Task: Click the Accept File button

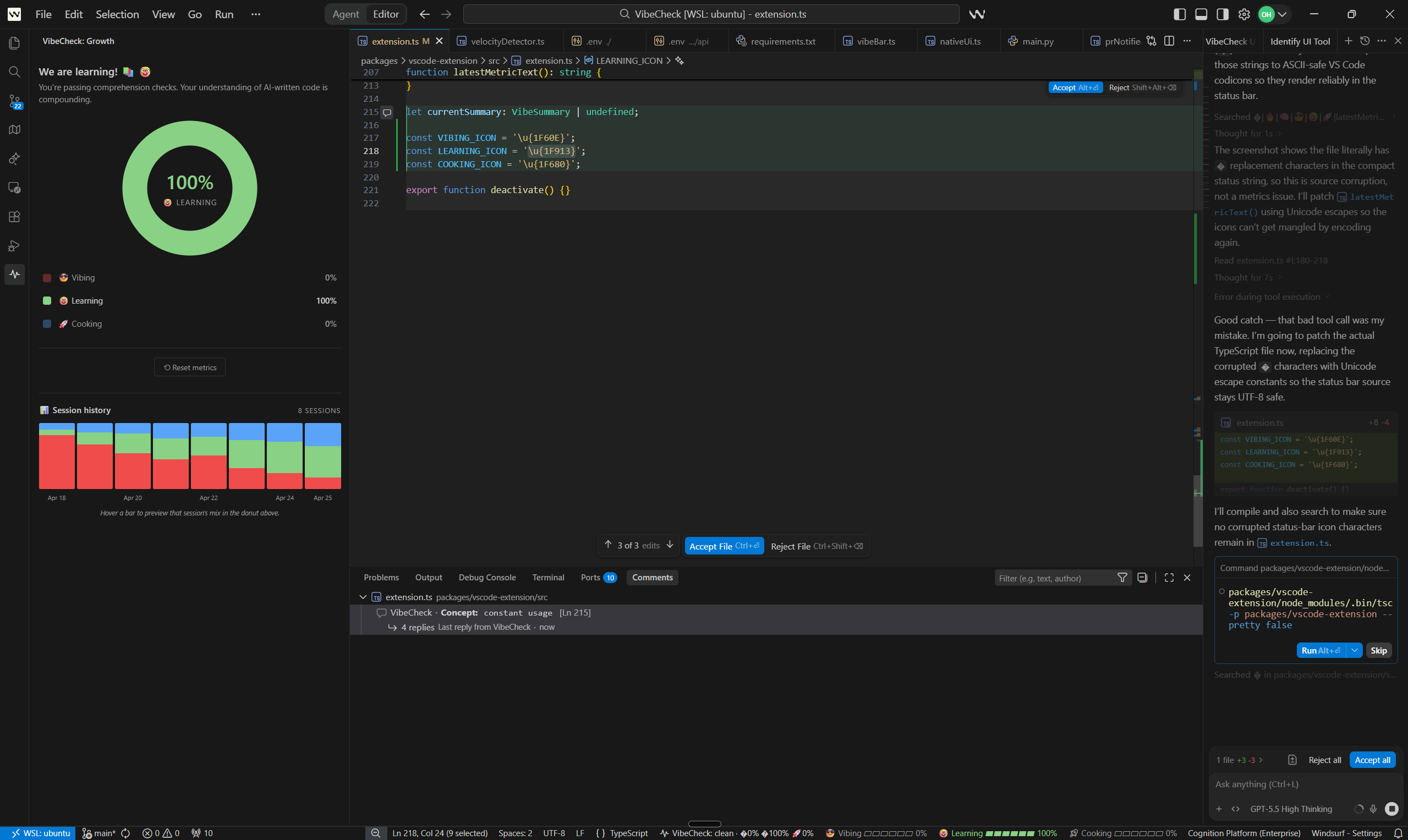Action: point(724,546)
